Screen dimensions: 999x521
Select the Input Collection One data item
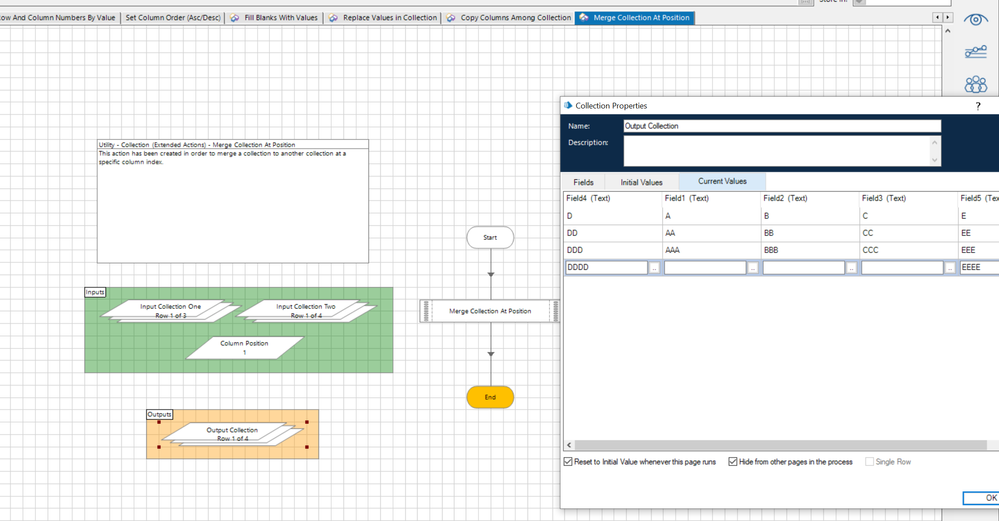click(171, 311)
